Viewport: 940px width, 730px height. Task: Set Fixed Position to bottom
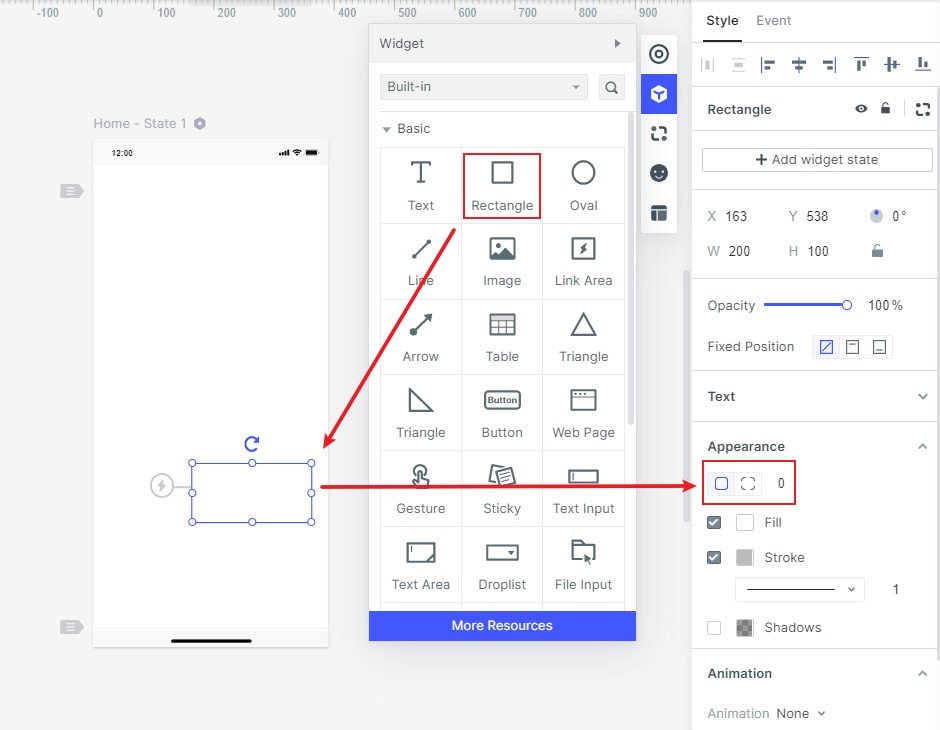click(x=879, y=346)
